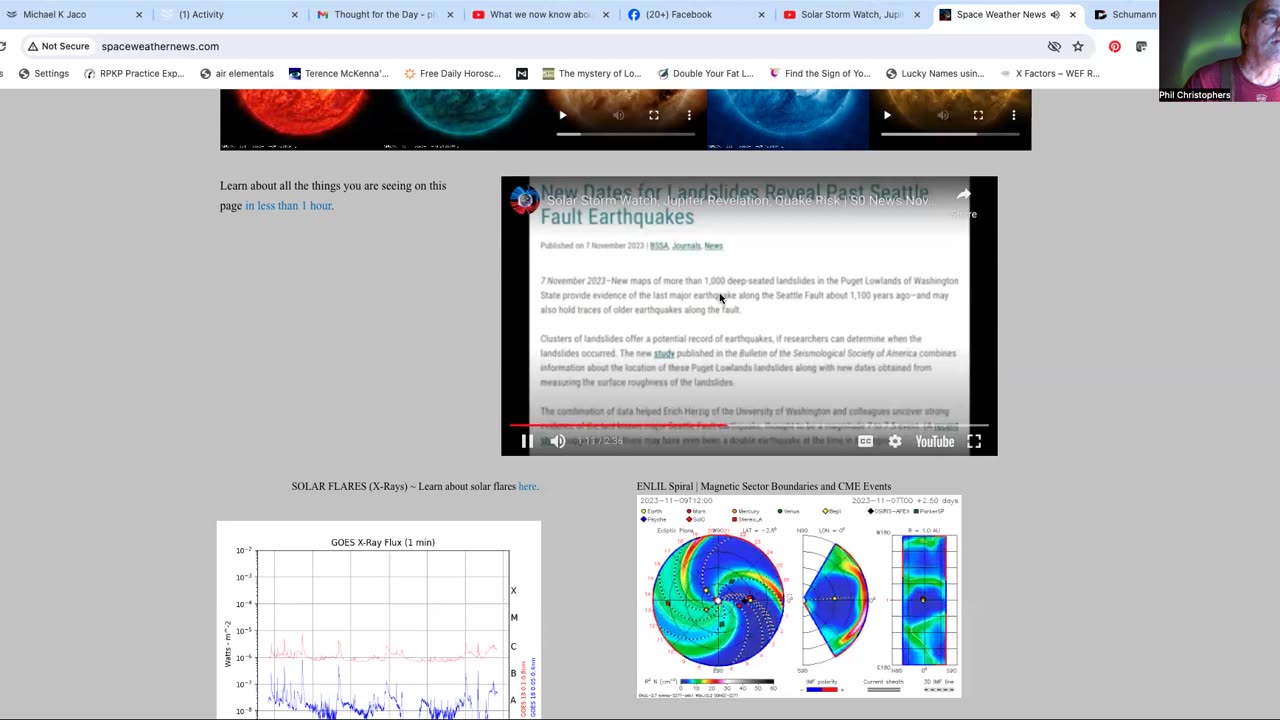Image resolution: width=1280 pixels, height=720 pixels.
Task: Close the Space Weather News tab
Action: [1073, 15]
